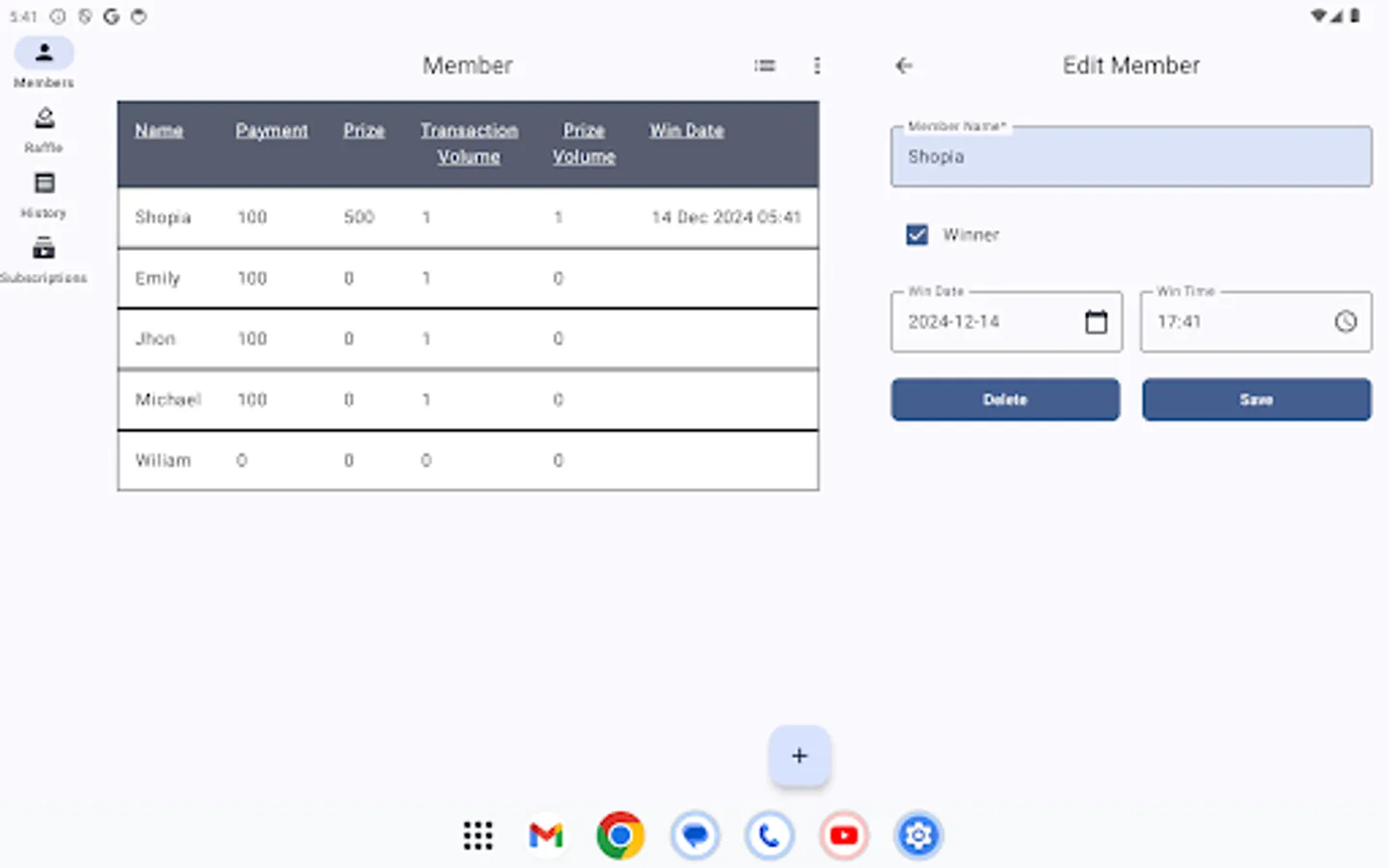
Task: Open the Win Date calendar picker icon
Action: click(1096, 321)
